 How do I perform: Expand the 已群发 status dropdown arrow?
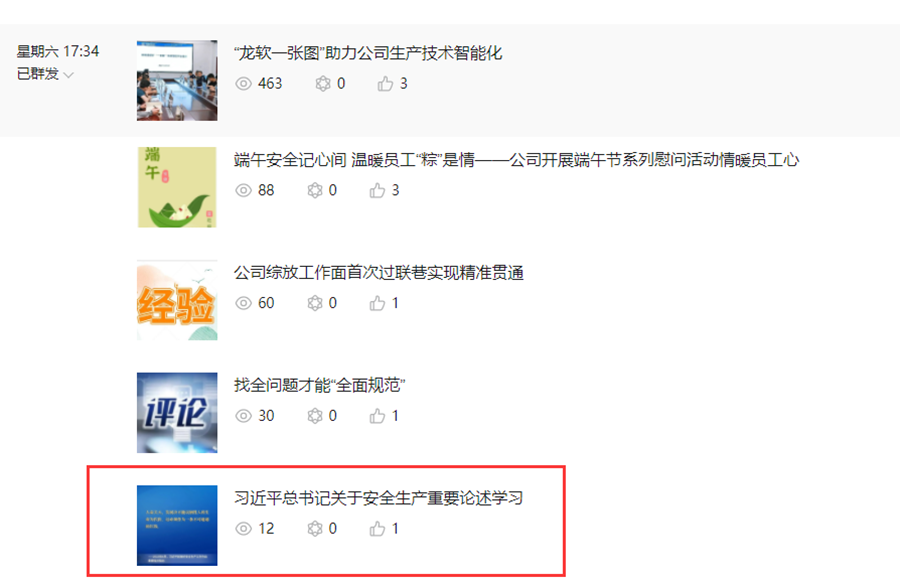(69, 75)
